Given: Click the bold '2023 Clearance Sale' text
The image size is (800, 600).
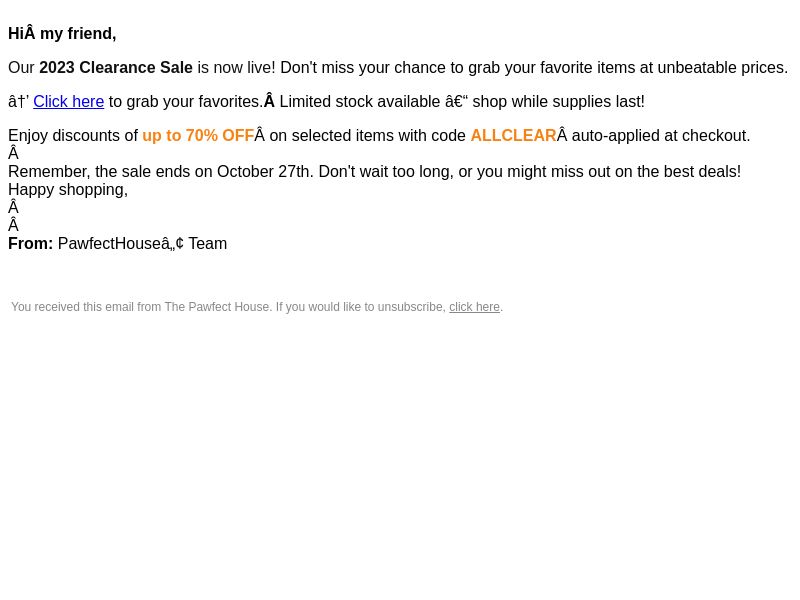Looking at the screenshot, I should click(x=116, y=67).
